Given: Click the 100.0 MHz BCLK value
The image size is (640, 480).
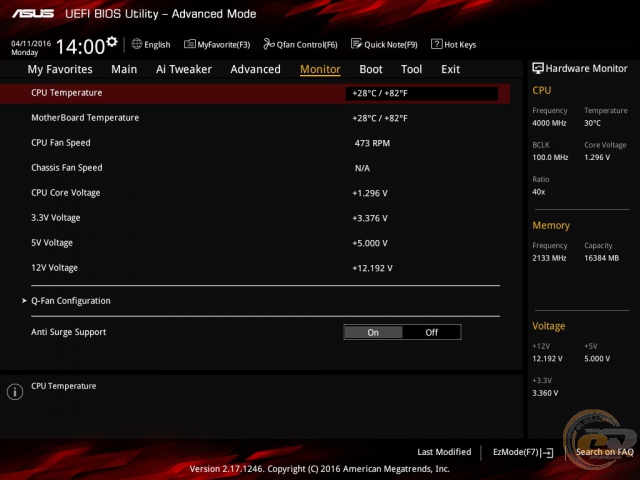Looking at the screenshot, I should pos(550,157).
